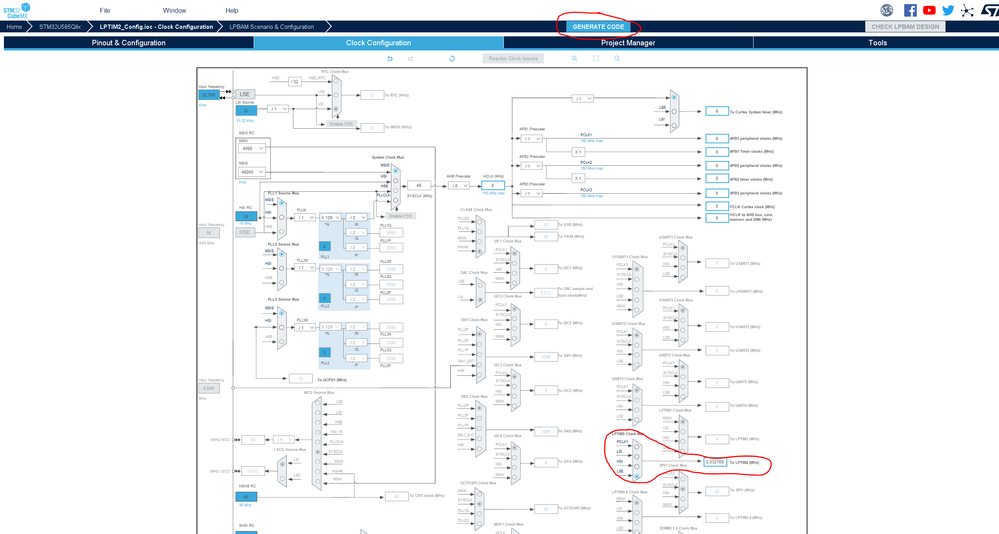Open the LPBAM Scenario & Configuration breadcrumb

(x=271, y=27)
